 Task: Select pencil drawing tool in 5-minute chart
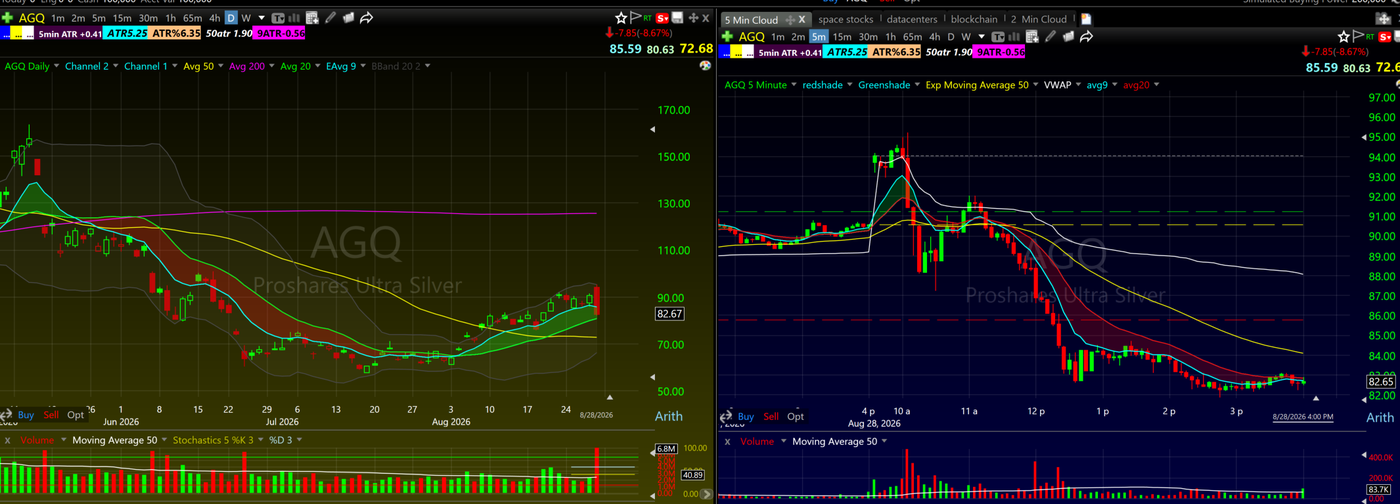[x=1050, y=37]
